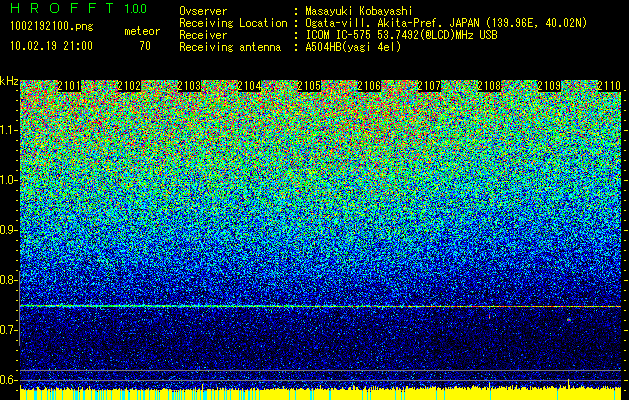Click the 0.6 kHz axis label
This screenshot has width=629, height=400.
point(7,380)
